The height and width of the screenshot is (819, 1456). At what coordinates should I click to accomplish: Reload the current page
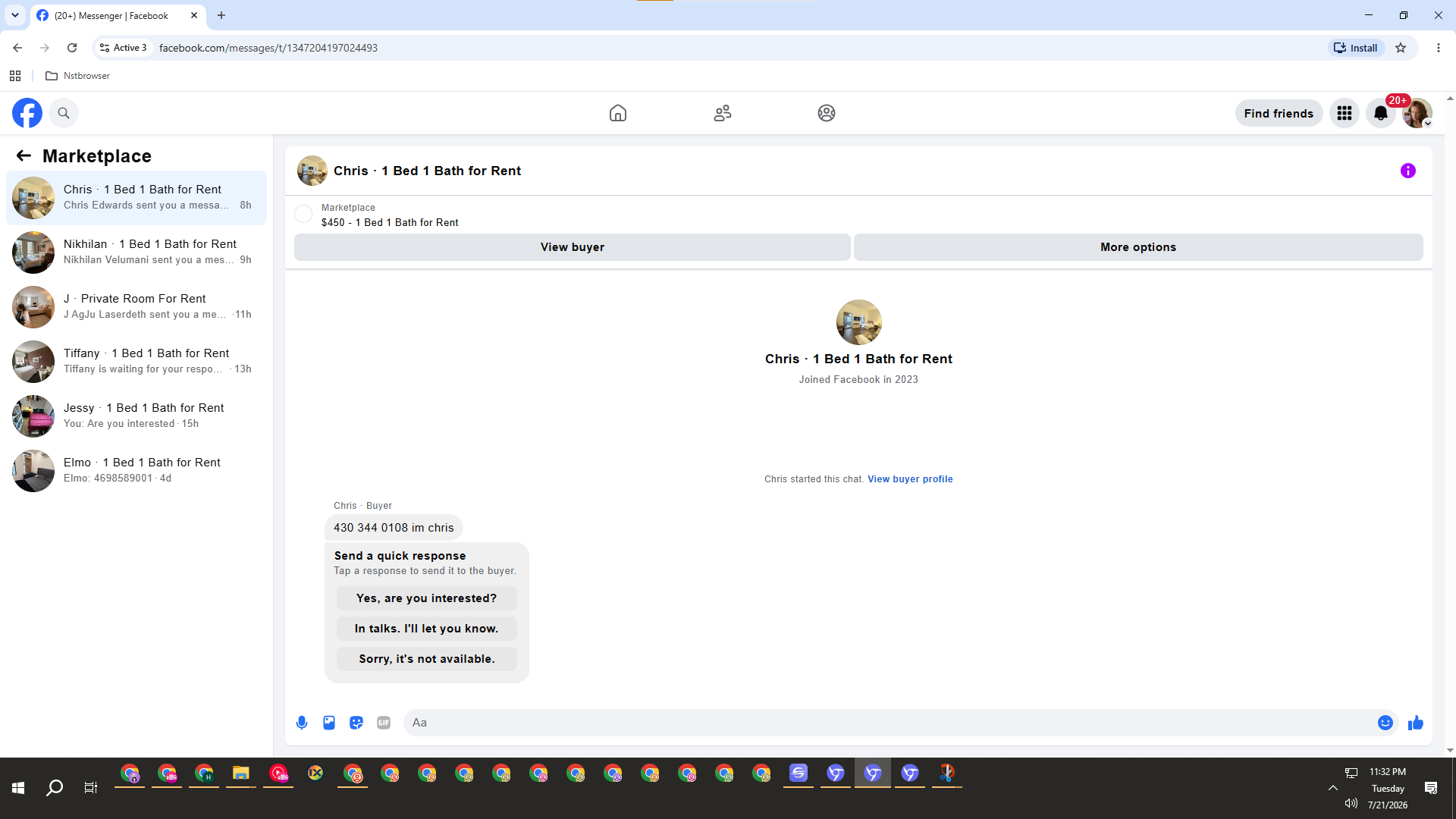point(72,48)
